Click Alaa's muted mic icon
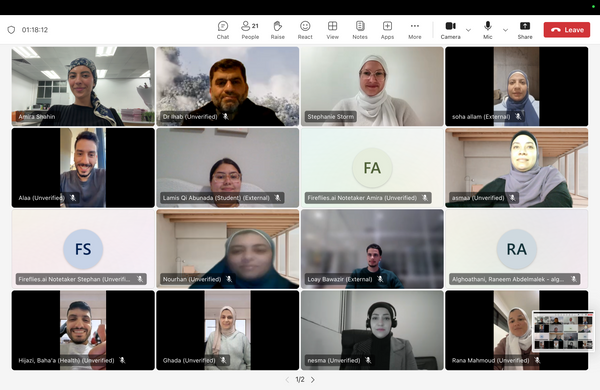This screenshot has height=390, width=600. click(x=73, y=198)
